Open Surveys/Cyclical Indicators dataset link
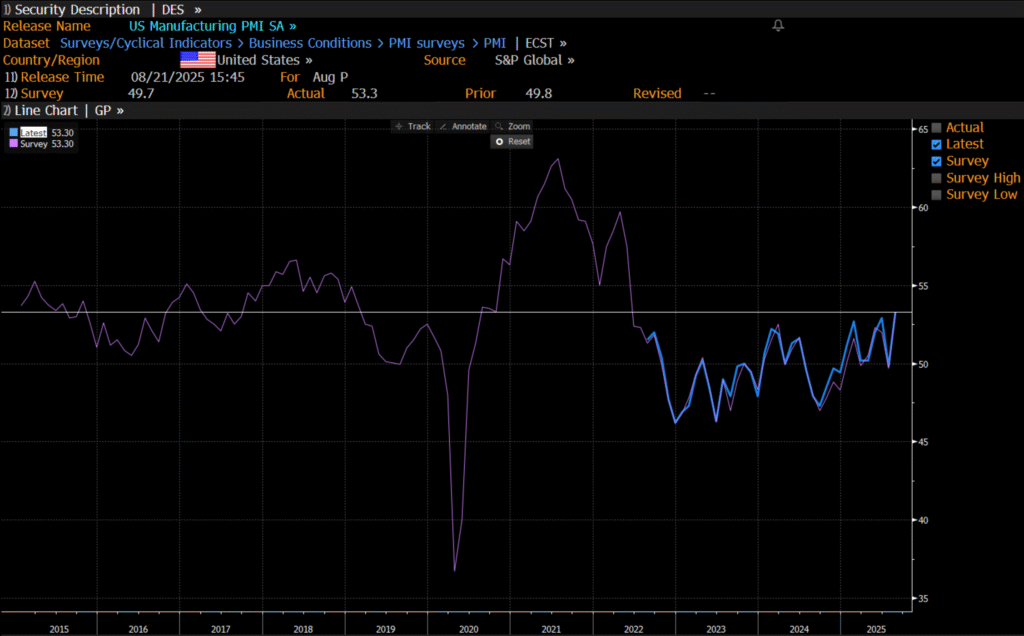The width and height of the screenshot is (1024, 636). pyautogui.click(x=146, y=43)
